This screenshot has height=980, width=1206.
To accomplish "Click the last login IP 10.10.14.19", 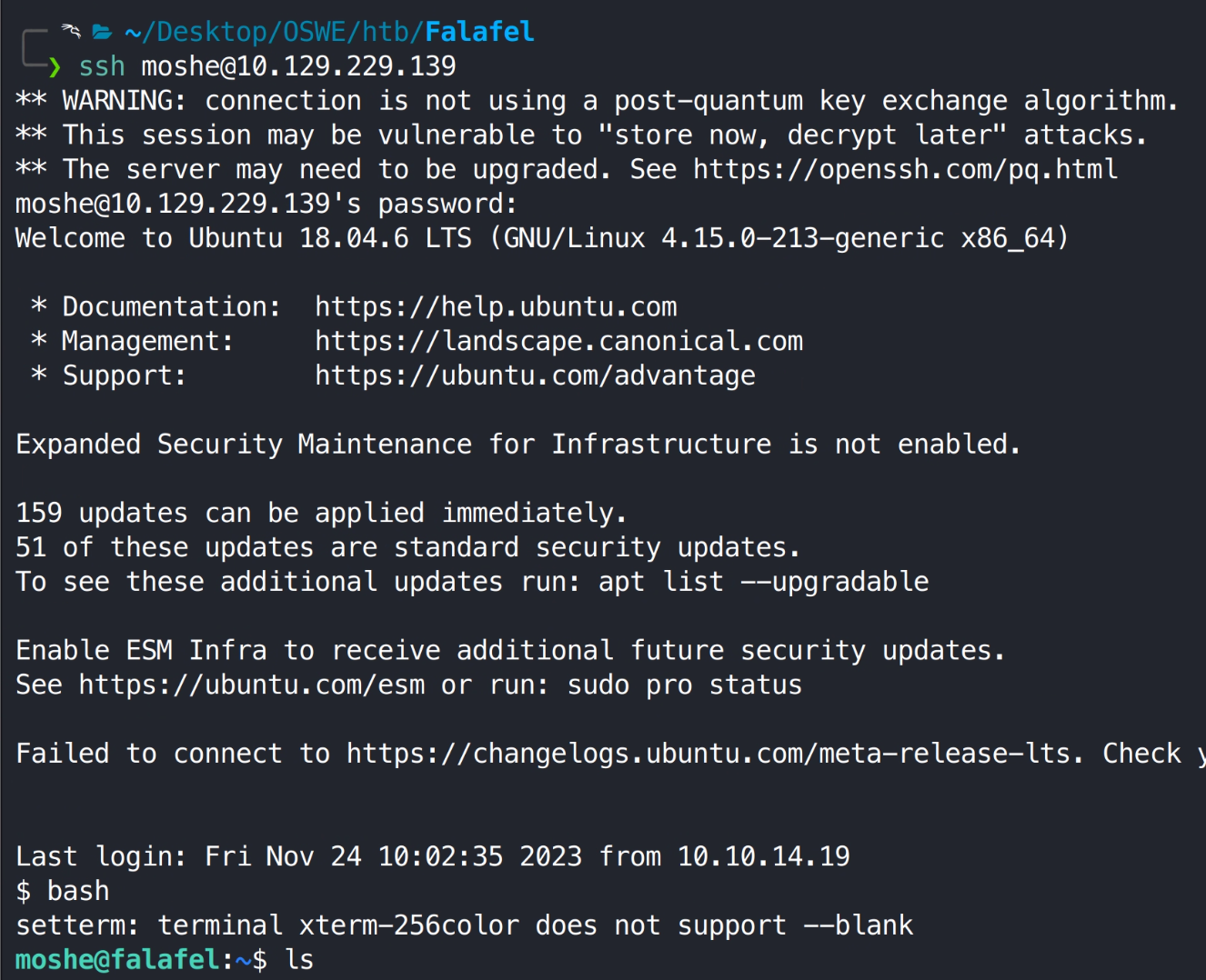I will [x=763, y=856].
